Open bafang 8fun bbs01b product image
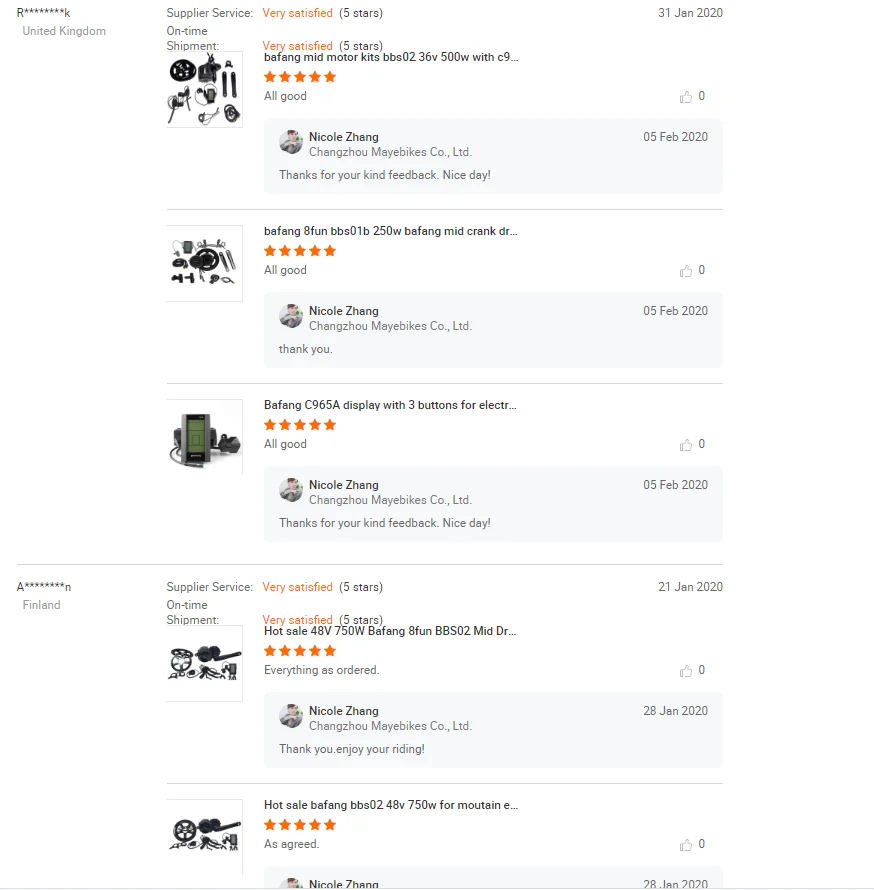 tap(205, 263)
